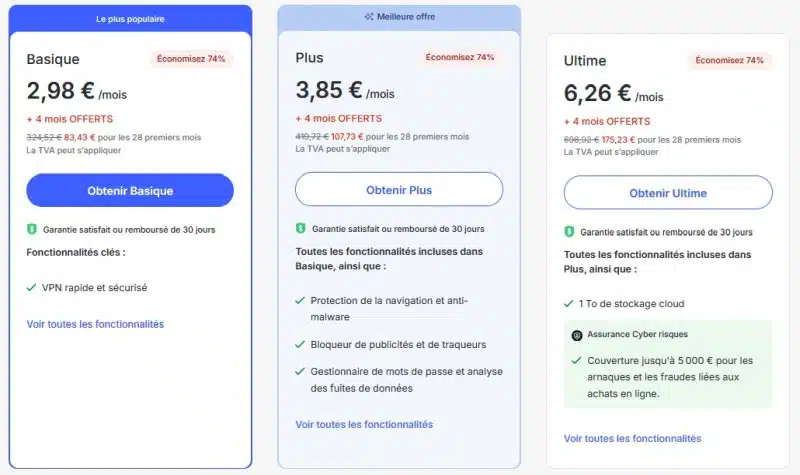Click the green guarantee shield icon in Ultime

tap(569, 232)
